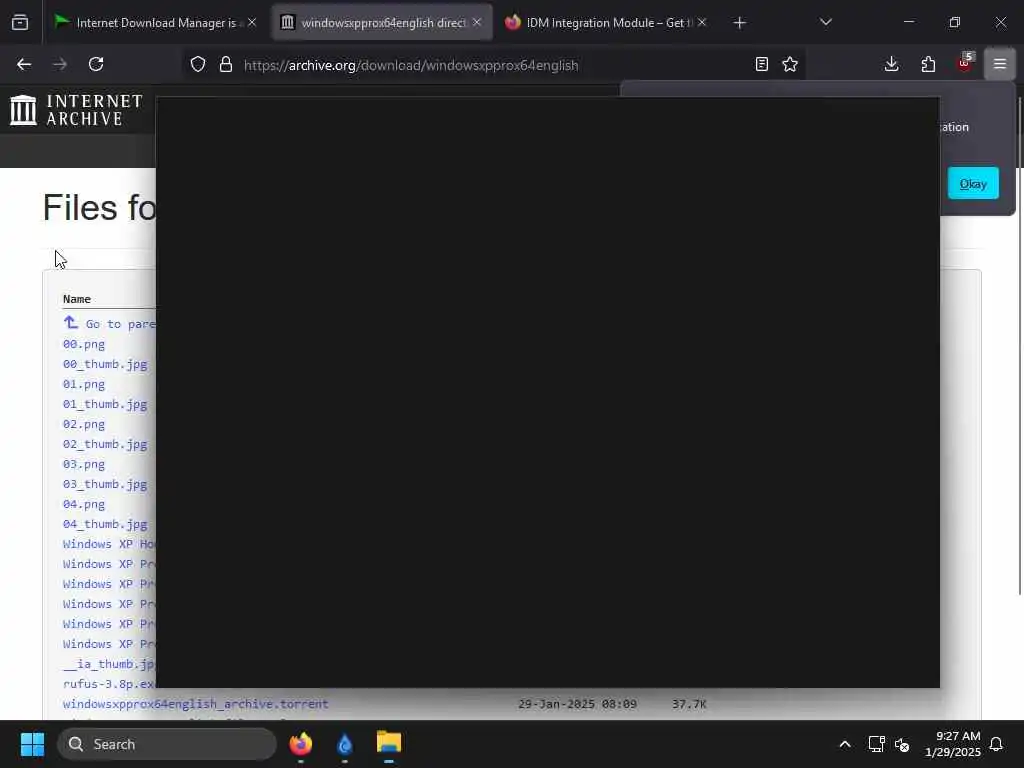
Task: Bookmark this page with the star icon
Action: (790, 64)
